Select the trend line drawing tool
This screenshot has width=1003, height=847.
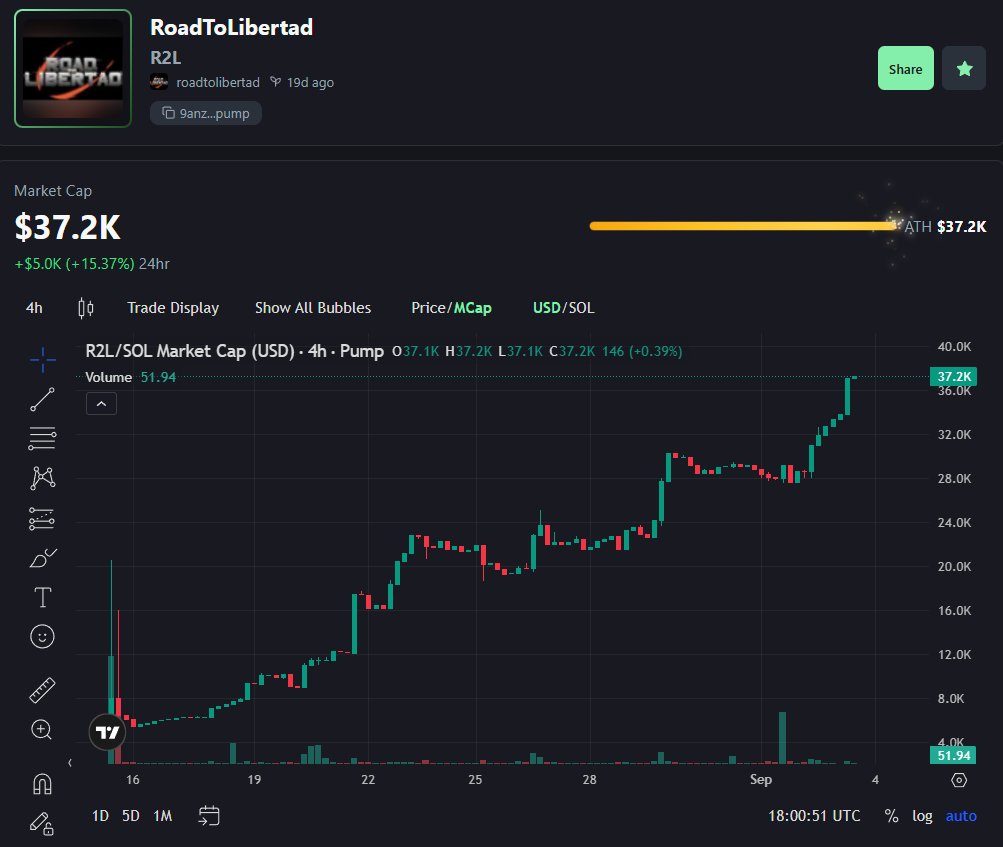pyautogui.click(x=42, y=399)
